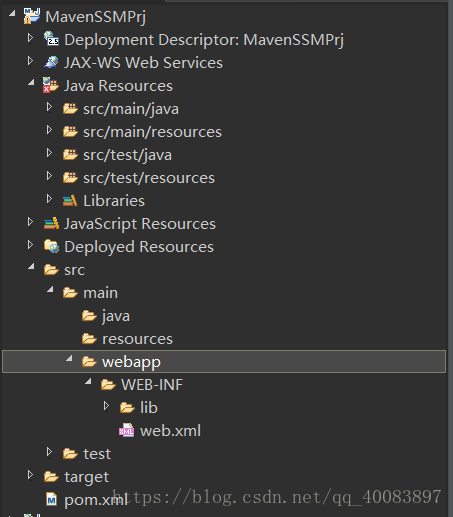Click the webapp folder icon

(x=89, y=361)
